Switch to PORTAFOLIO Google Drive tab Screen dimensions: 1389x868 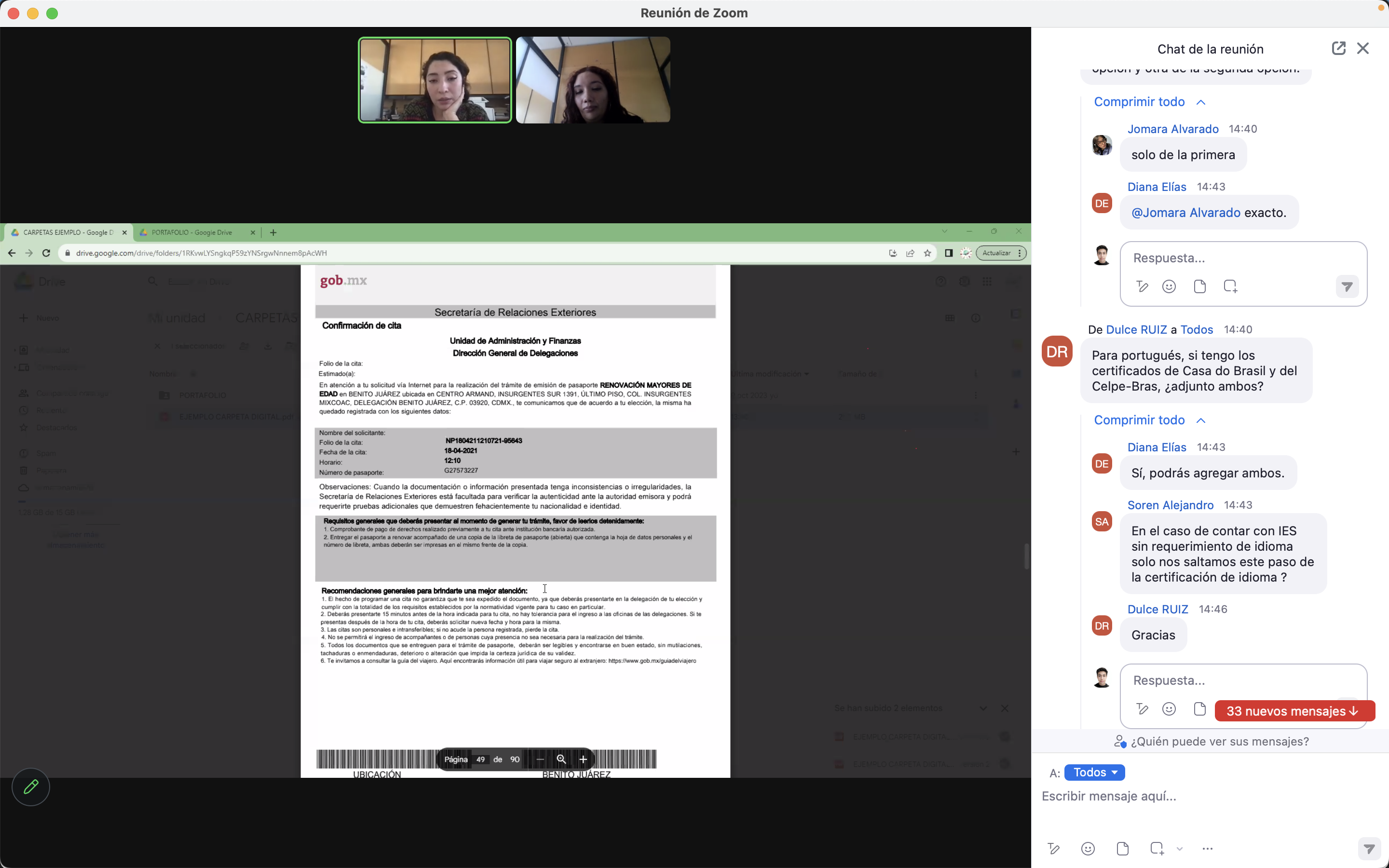(x=191, y=232)
